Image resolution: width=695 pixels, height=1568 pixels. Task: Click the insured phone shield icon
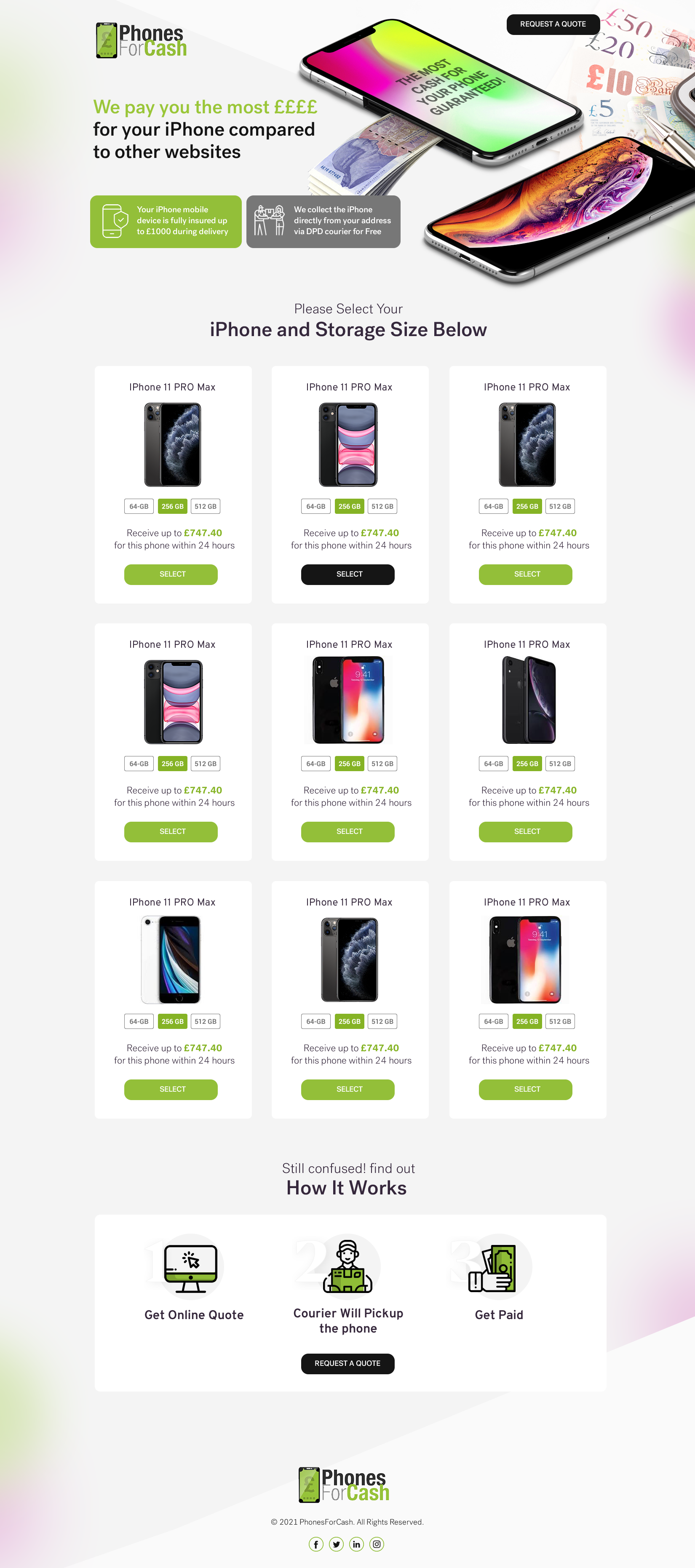pos(115,221)
